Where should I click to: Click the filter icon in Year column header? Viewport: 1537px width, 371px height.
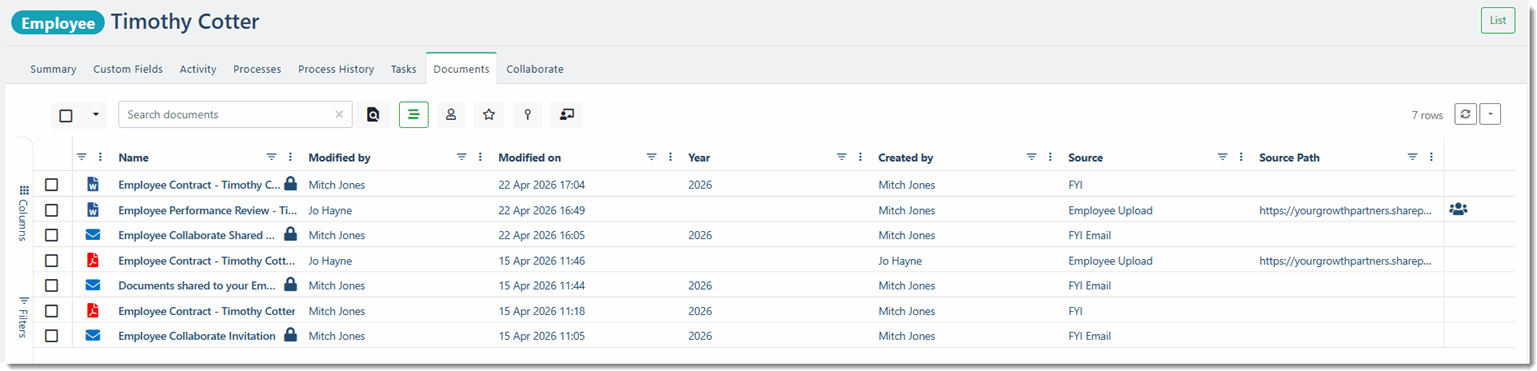(842, 157)
